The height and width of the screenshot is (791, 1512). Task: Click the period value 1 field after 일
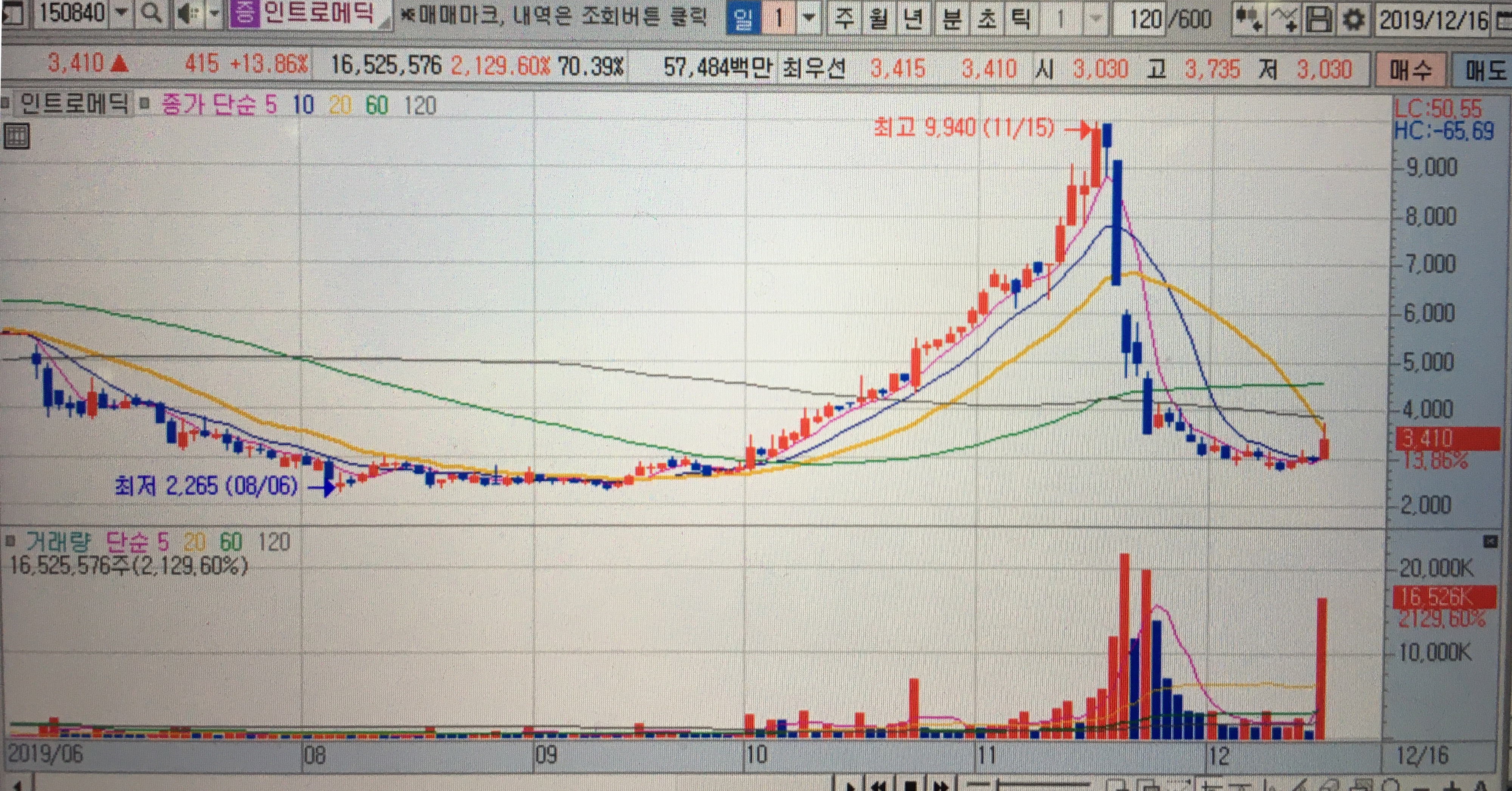tap(779, 18)
